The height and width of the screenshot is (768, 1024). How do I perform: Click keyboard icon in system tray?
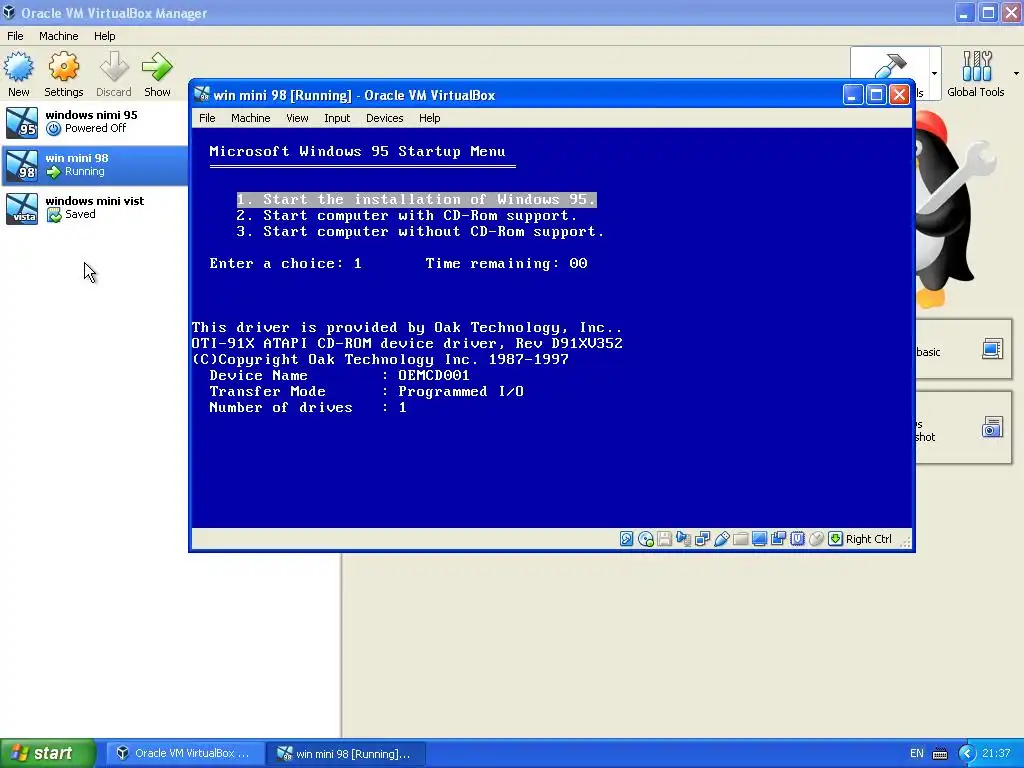(940, 754)
